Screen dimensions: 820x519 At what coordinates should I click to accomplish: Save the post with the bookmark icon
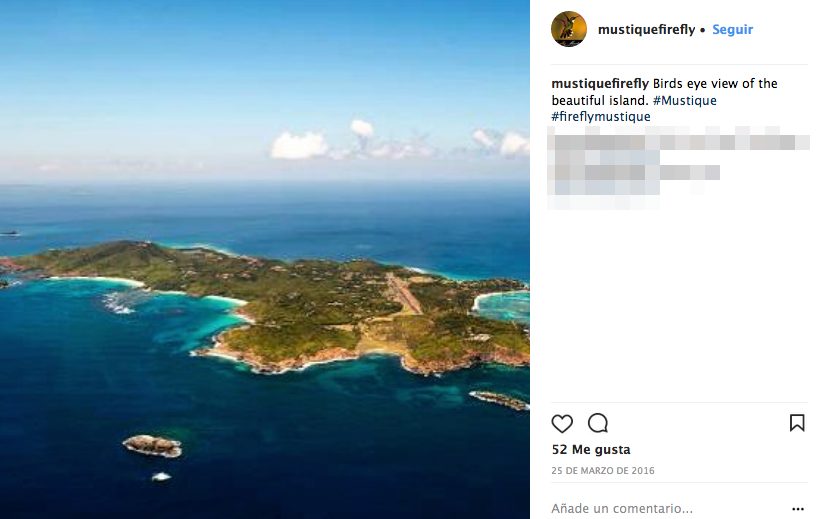[797, 423]
